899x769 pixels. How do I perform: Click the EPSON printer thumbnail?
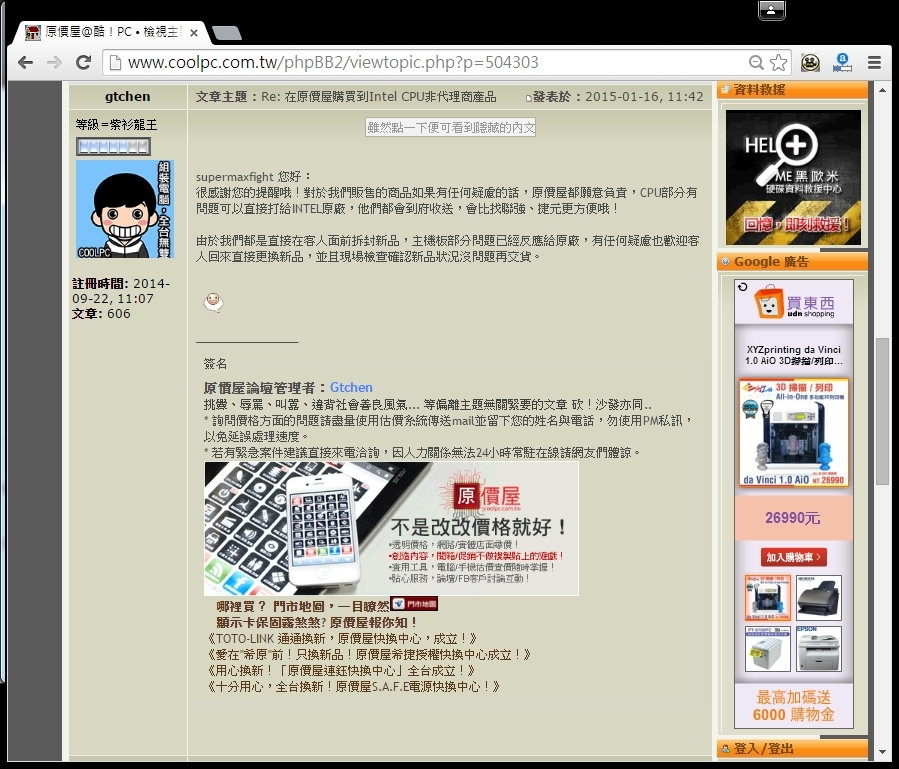(819, 649)
